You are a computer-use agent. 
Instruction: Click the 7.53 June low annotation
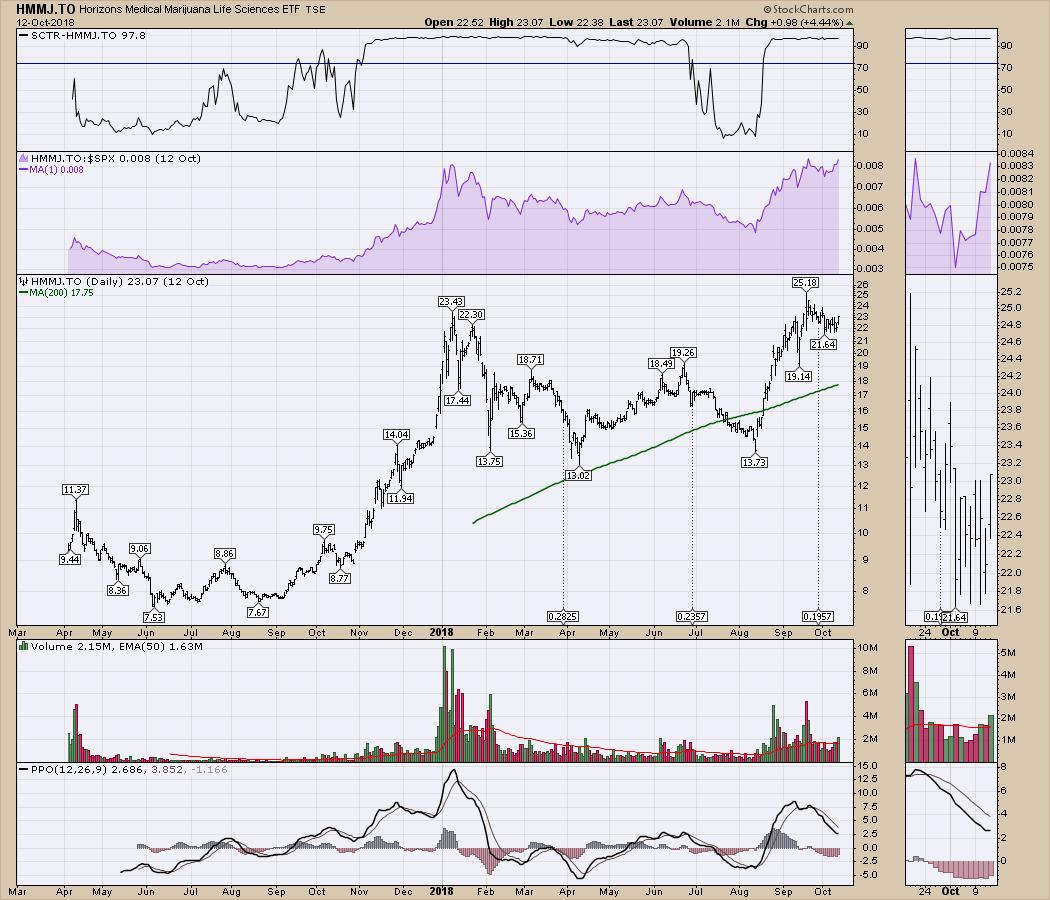coord(153,617)
